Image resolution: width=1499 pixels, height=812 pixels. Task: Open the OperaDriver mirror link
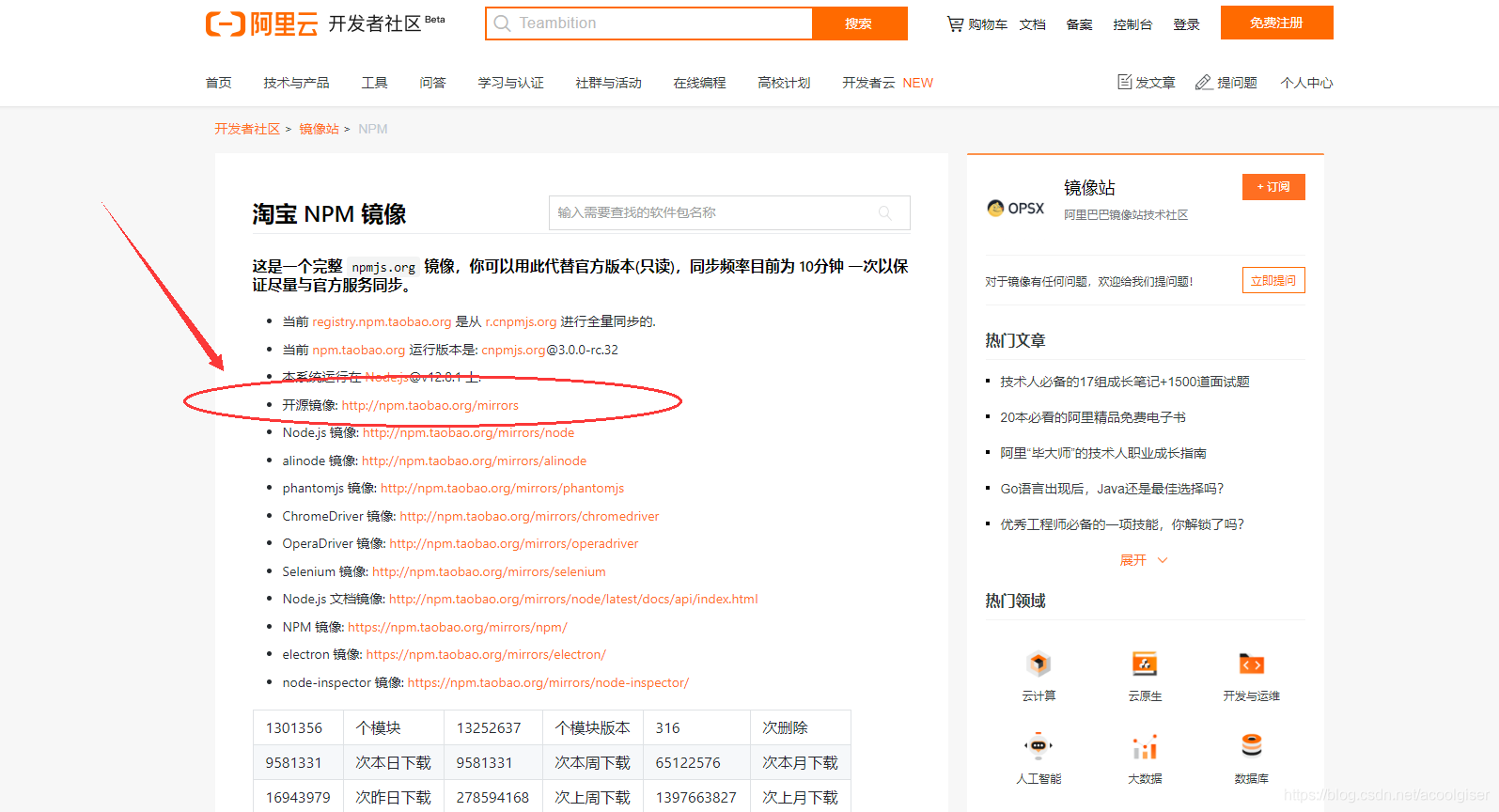[x=514, y=543]
